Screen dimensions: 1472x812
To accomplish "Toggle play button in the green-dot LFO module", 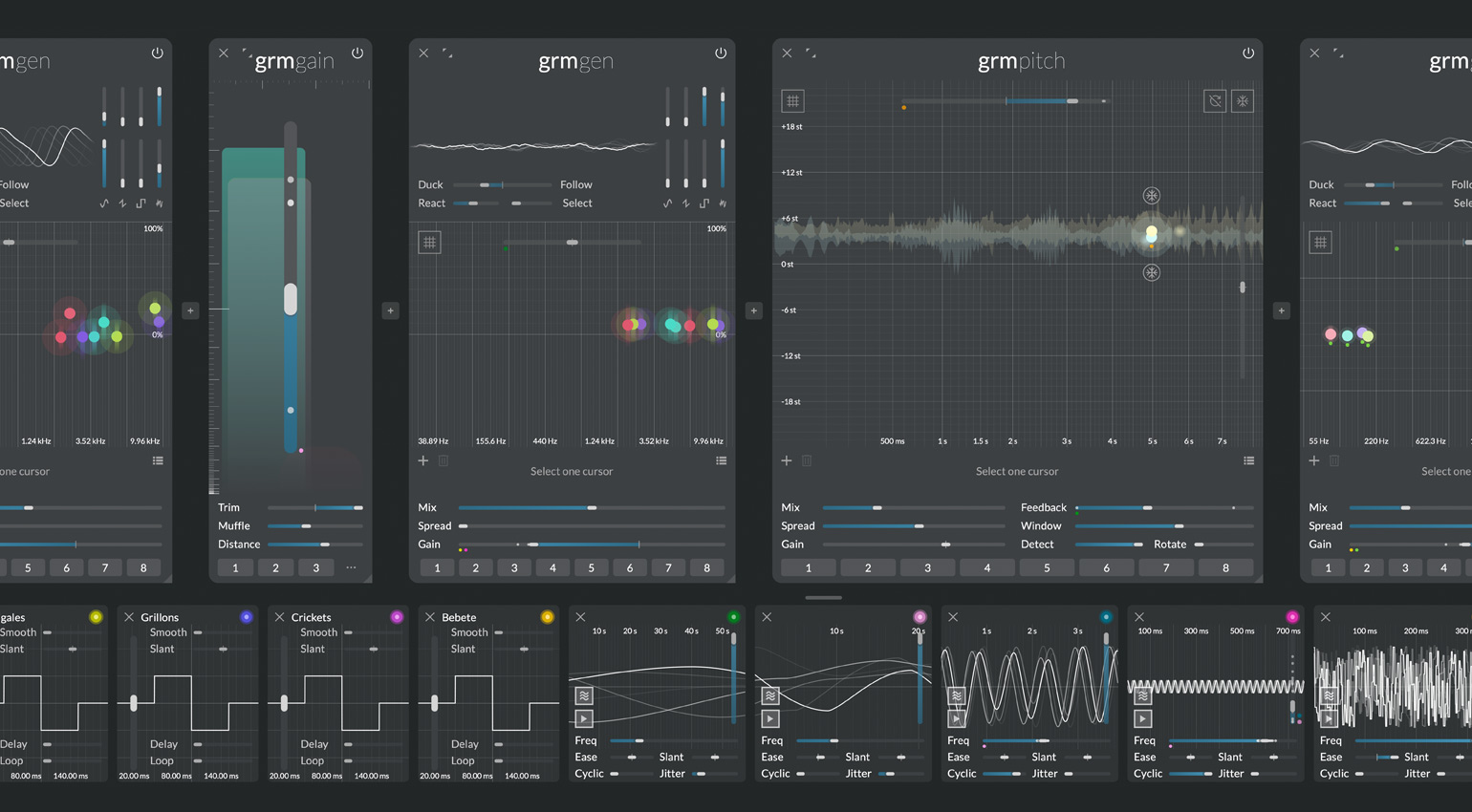I will 584,718.
